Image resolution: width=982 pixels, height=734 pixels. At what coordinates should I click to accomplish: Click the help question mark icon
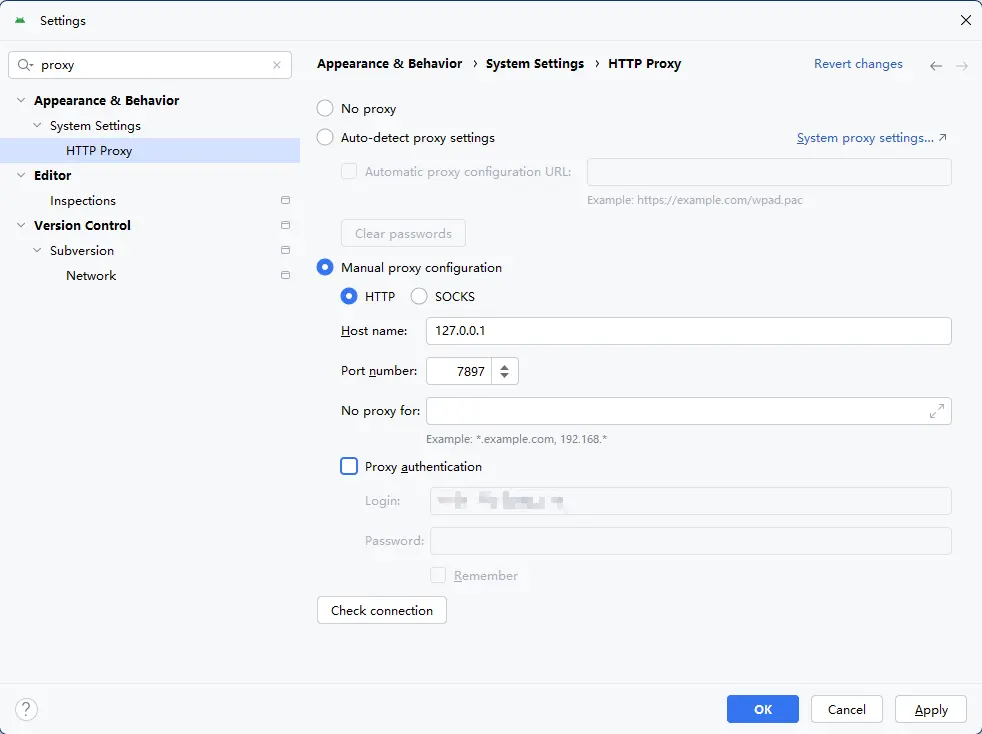27,709
